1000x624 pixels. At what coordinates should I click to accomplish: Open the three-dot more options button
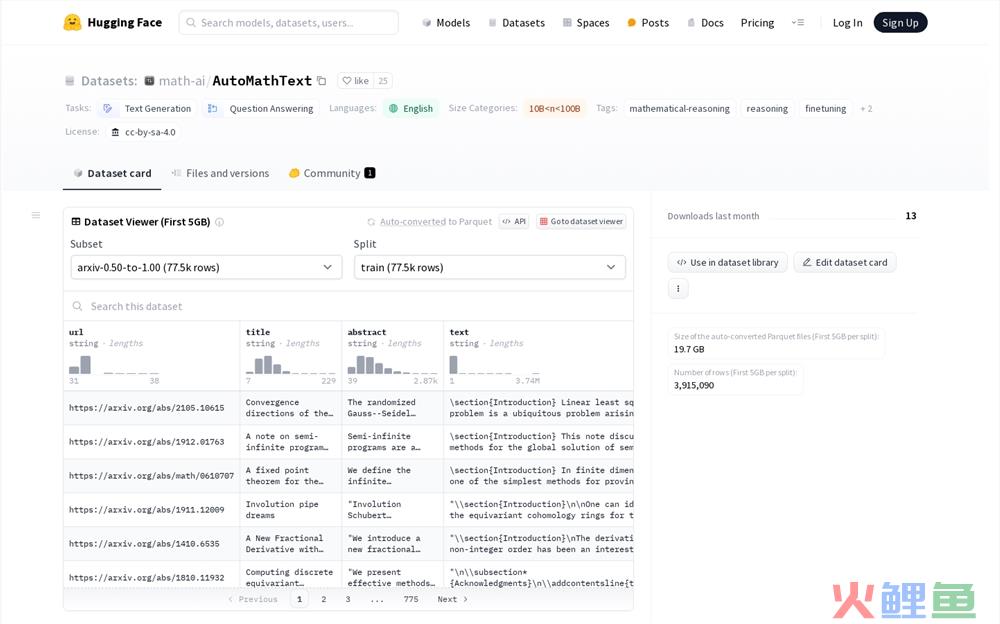(678, 288)
